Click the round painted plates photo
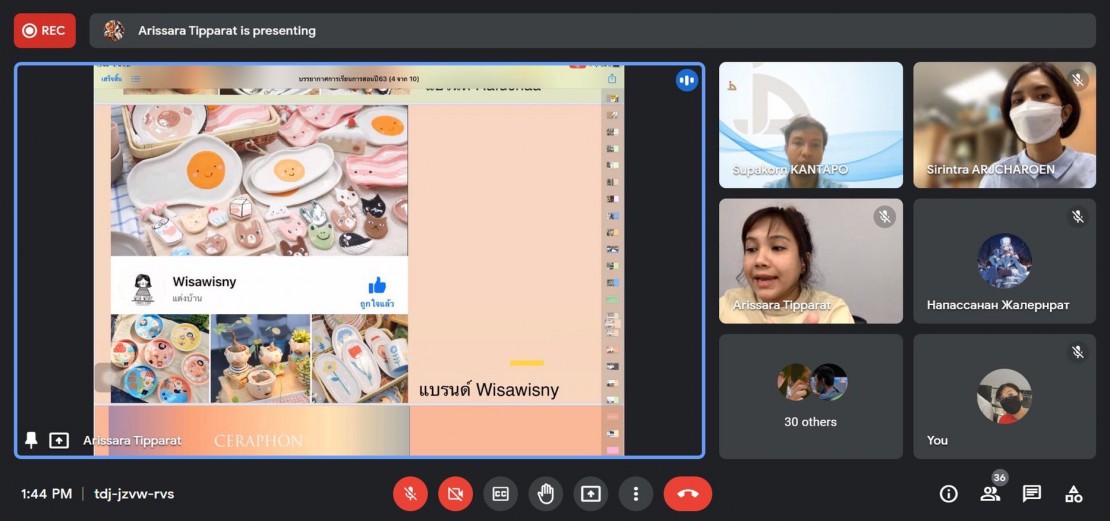This screenshot has width=1110, height=521. pos(160,359)
